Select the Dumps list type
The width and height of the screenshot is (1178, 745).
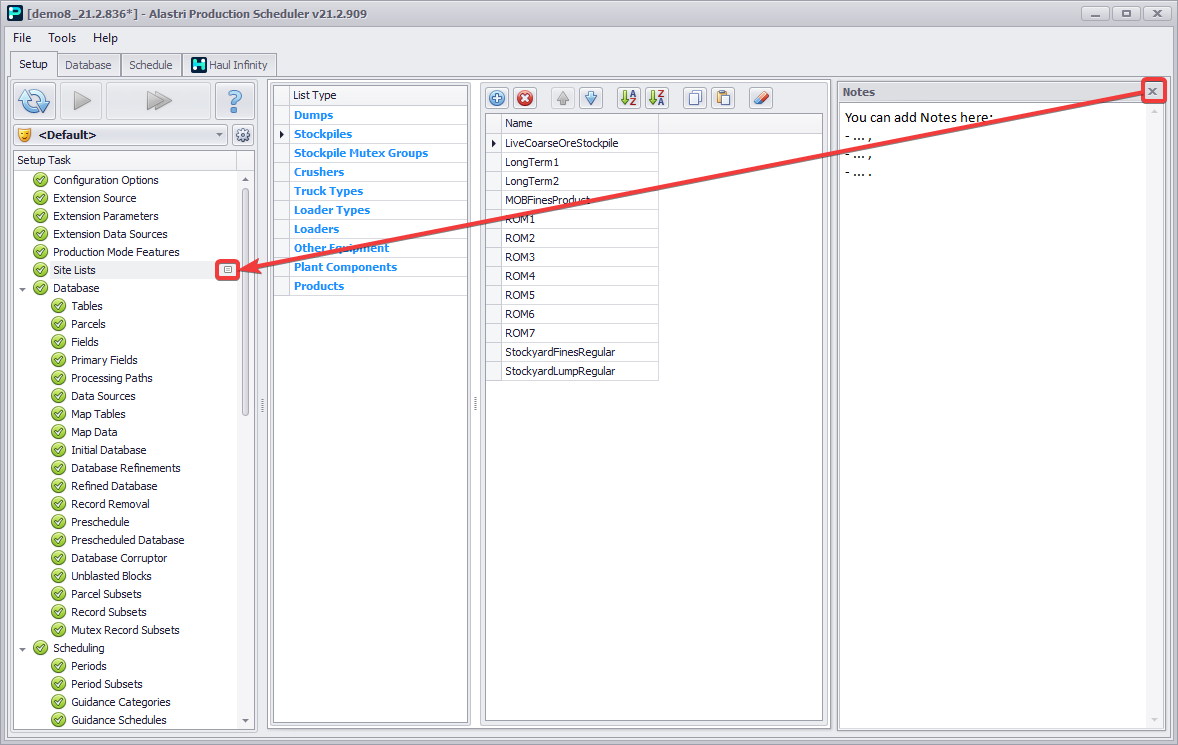313,115
